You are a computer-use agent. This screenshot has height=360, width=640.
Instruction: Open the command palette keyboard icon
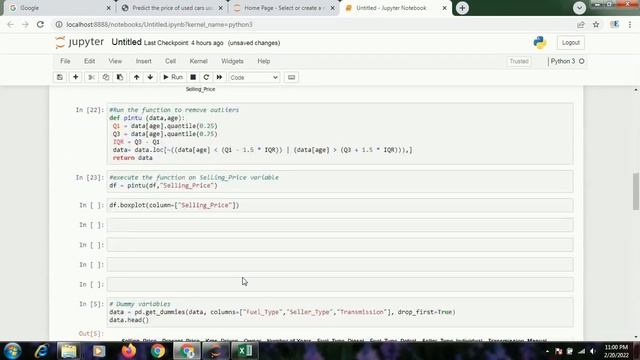291,77
